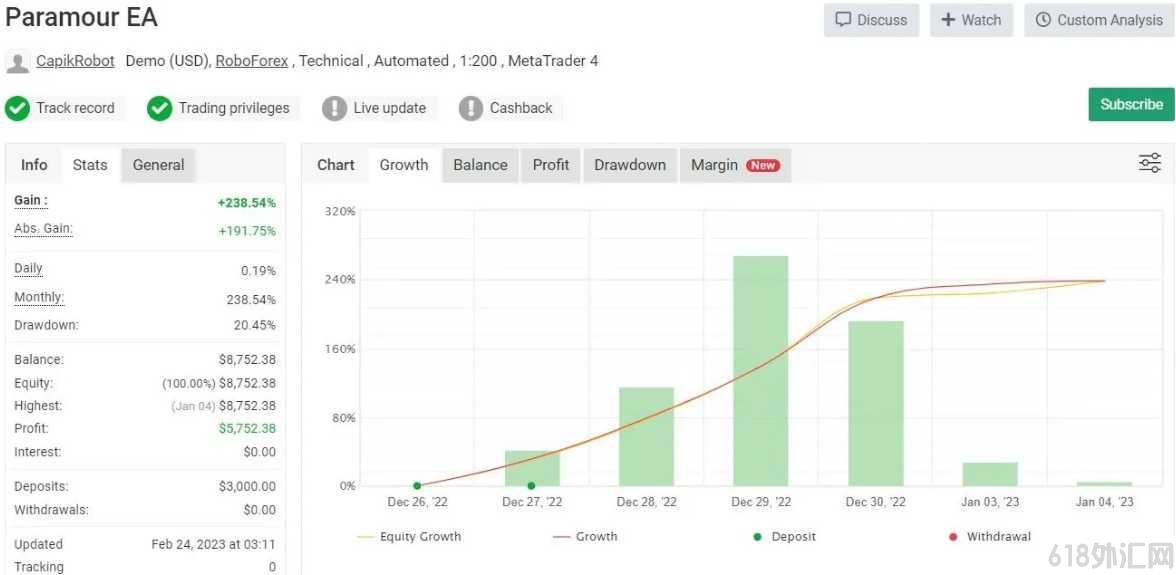Click the Live update warning icon
Viewport: 1176px width, 575px height.
pos(334,108)
